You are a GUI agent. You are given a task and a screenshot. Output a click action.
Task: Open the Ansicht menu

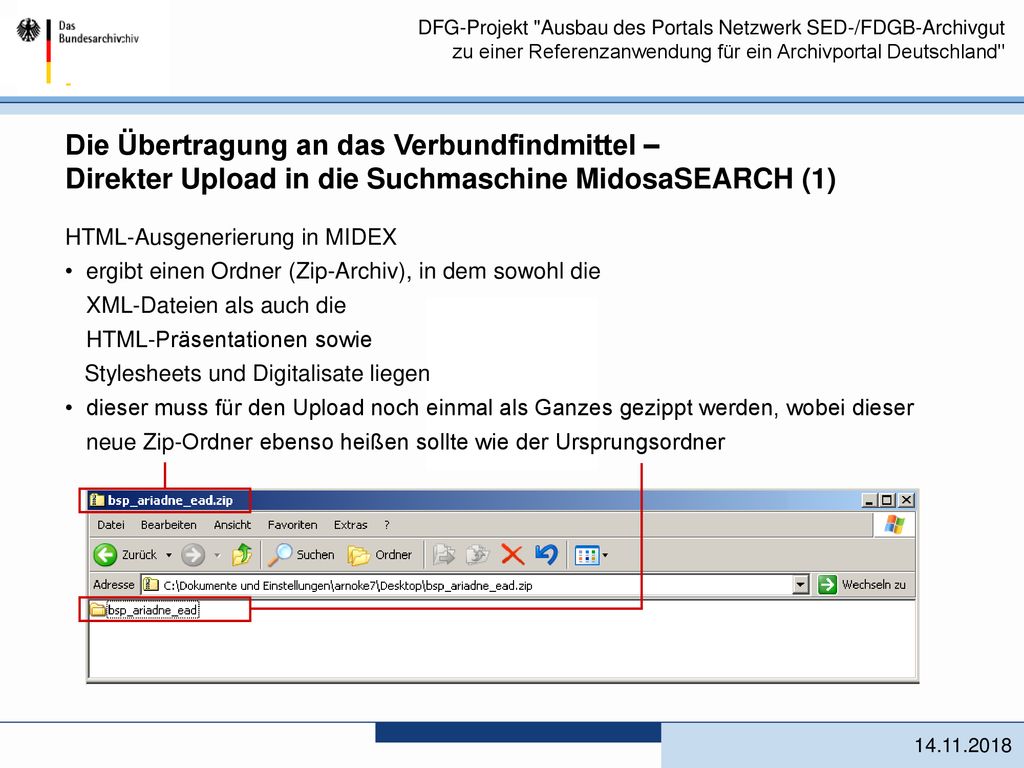232,524
